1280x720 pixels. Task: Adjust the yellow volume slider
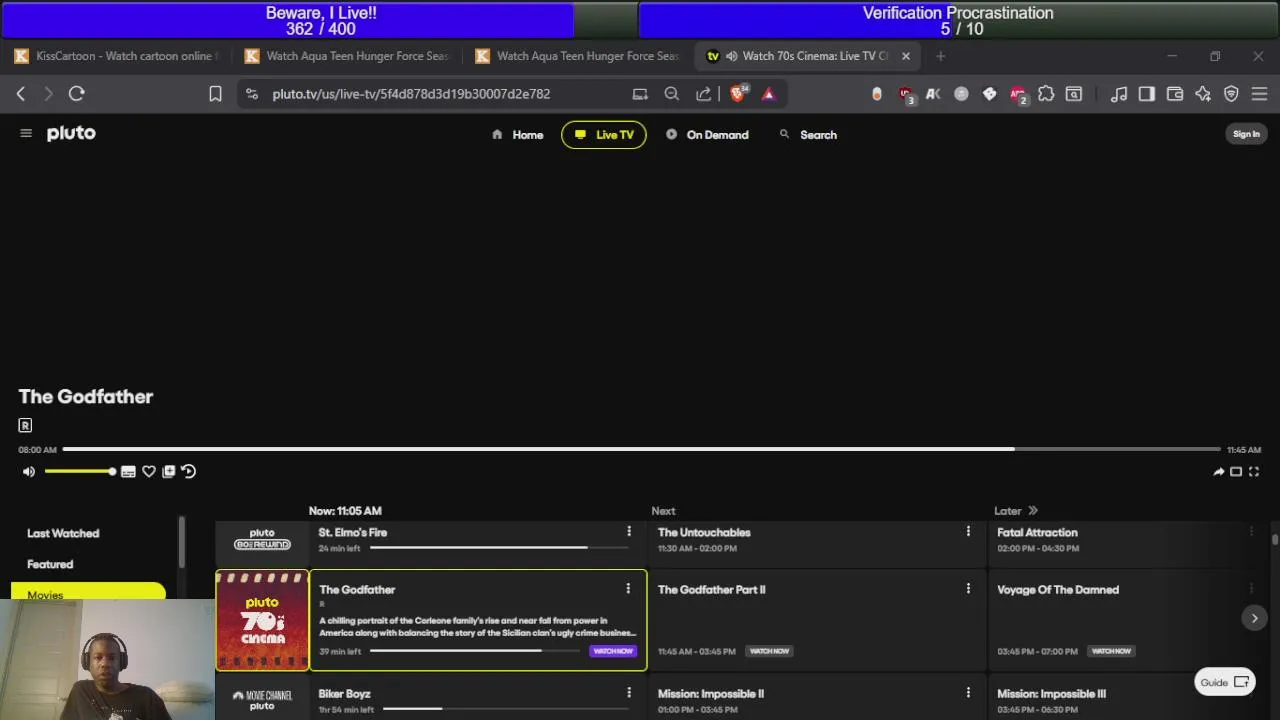(x=79, y=471)
